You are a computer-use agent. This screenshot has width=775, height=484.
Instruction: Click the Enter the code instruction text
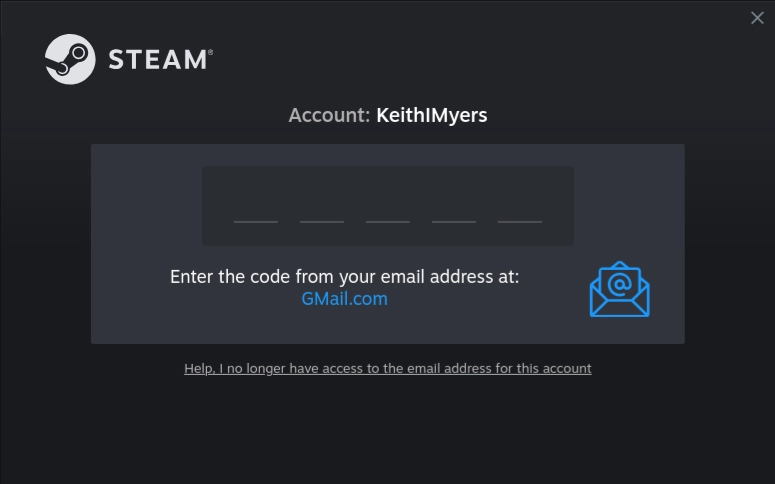click(344, 277)
